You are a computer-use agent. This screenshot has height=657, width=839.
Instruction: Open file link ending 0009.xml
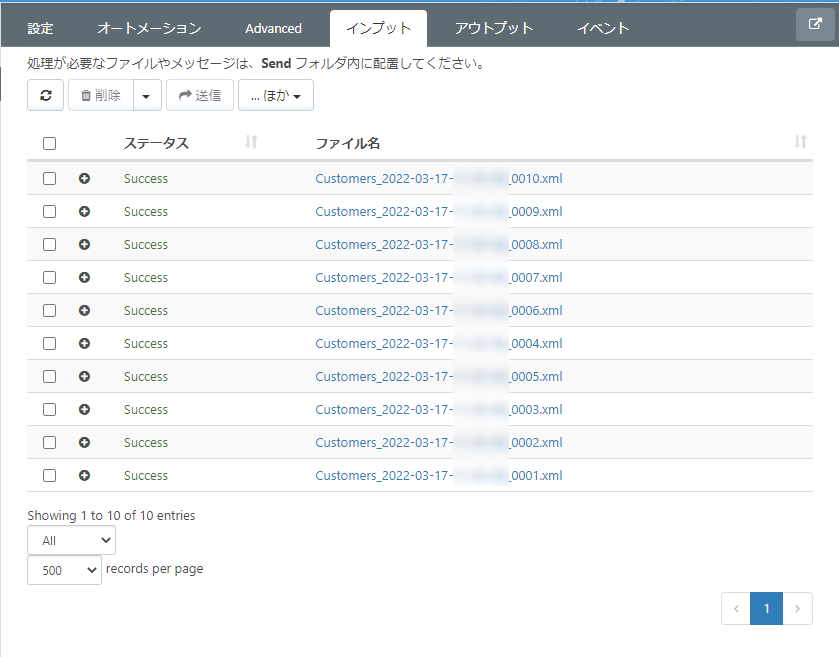click(439, 211)
